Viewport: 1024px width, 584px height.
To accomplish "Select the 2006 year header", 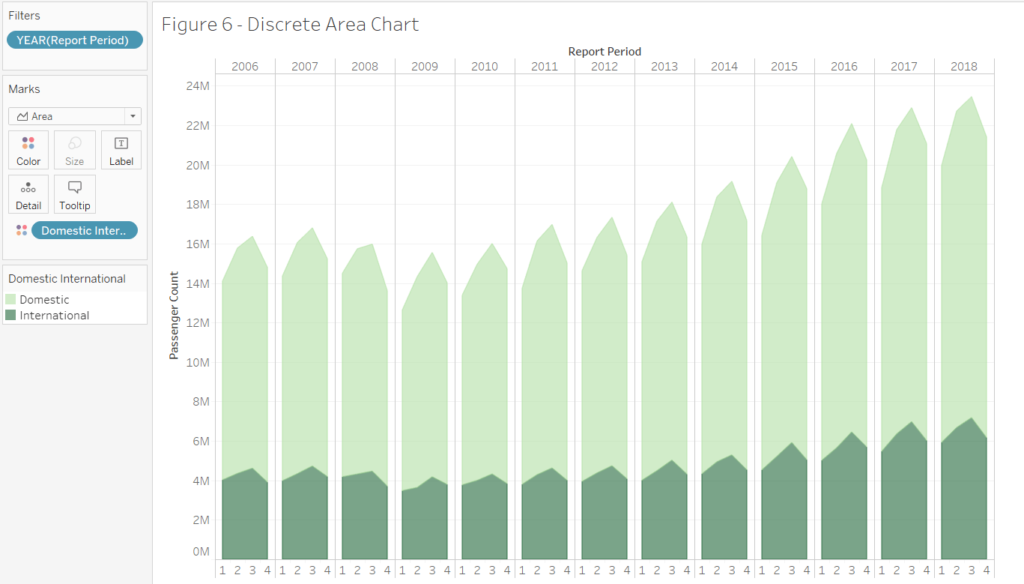I will point(245,67).
